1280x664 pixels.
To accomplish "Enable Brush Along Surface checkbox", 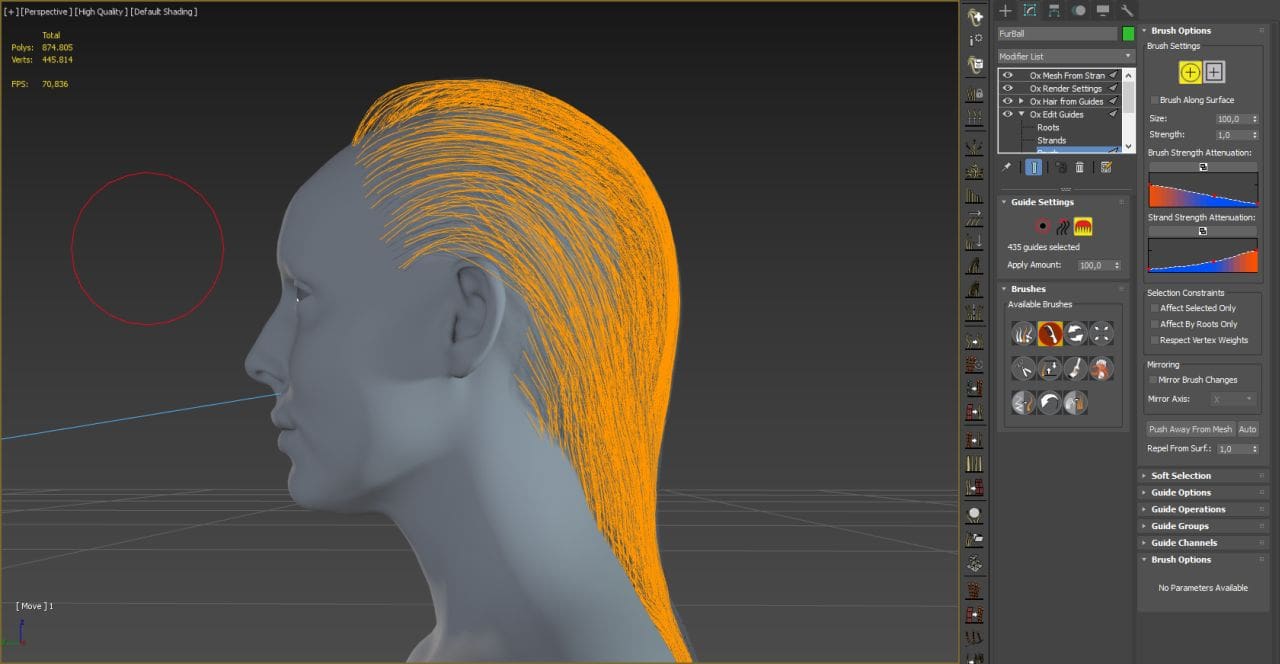I will (1154, 100).
